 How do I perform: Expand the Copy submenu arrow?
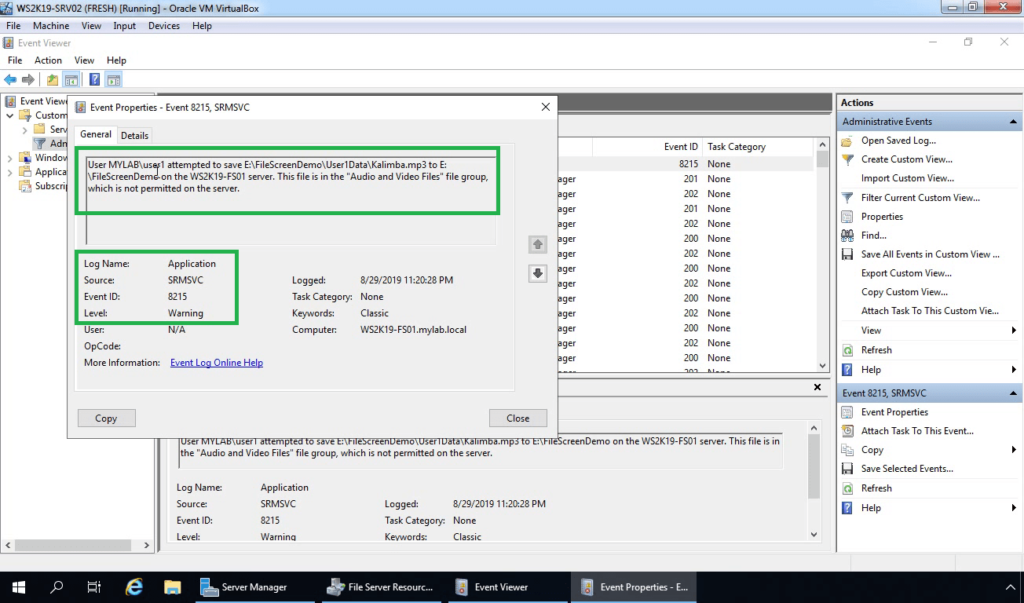pyautogui.click(x=1014, y=450)
